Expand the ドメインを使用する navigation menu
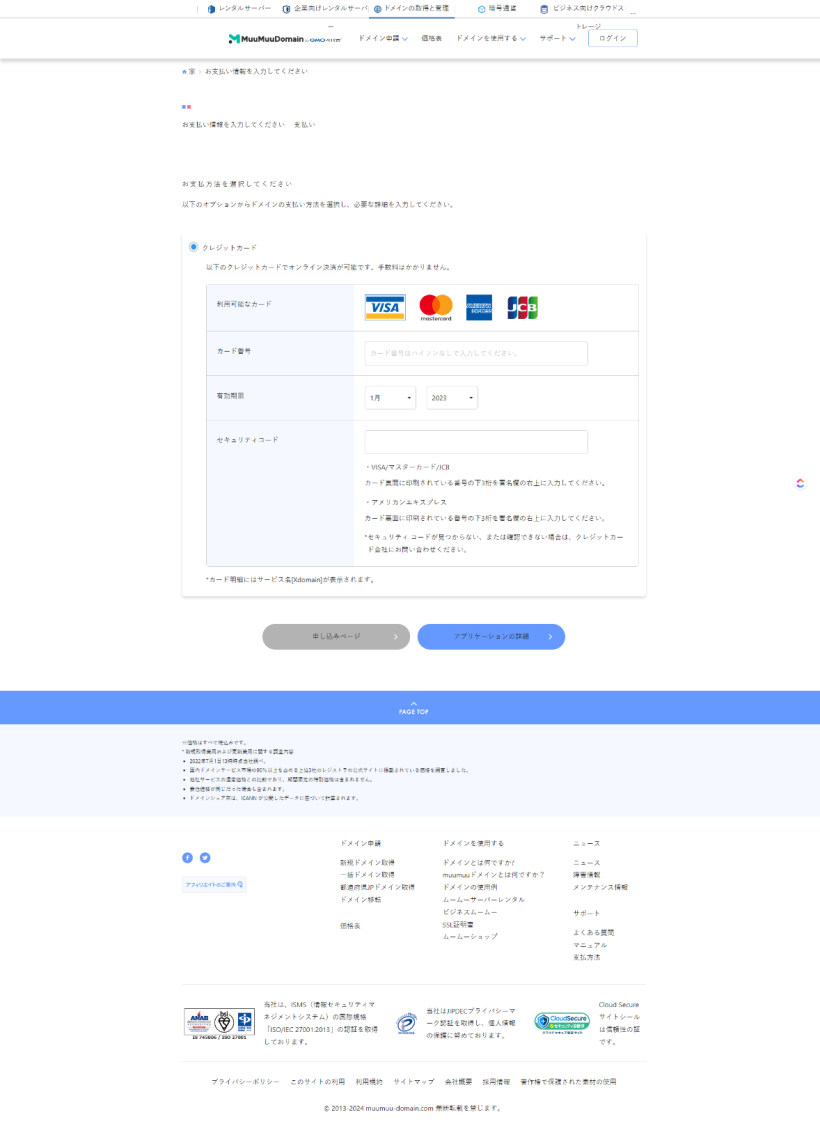The width and height of the screenshot is (820, 1142). click(x=488, y=38)
